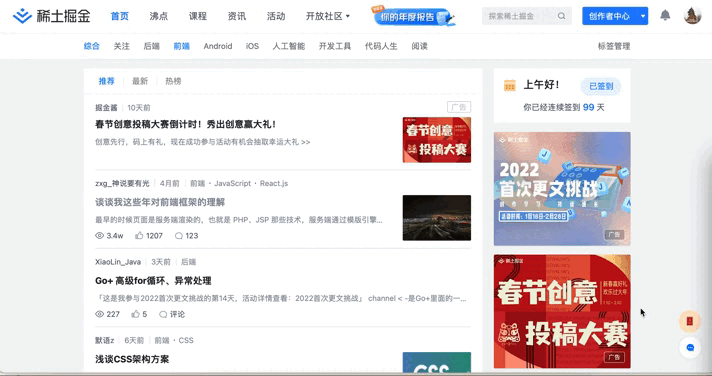Expand the 创作者中心 dropdown arrow

(643, 16)
